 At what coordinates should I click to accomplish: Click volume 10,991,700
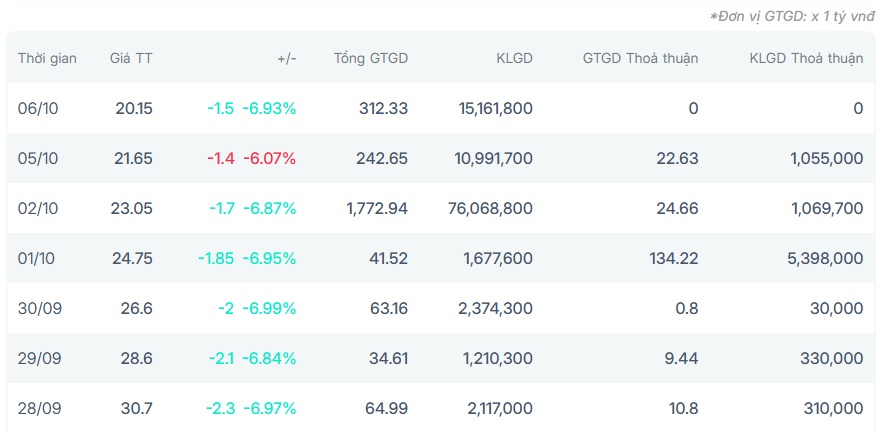494,158
